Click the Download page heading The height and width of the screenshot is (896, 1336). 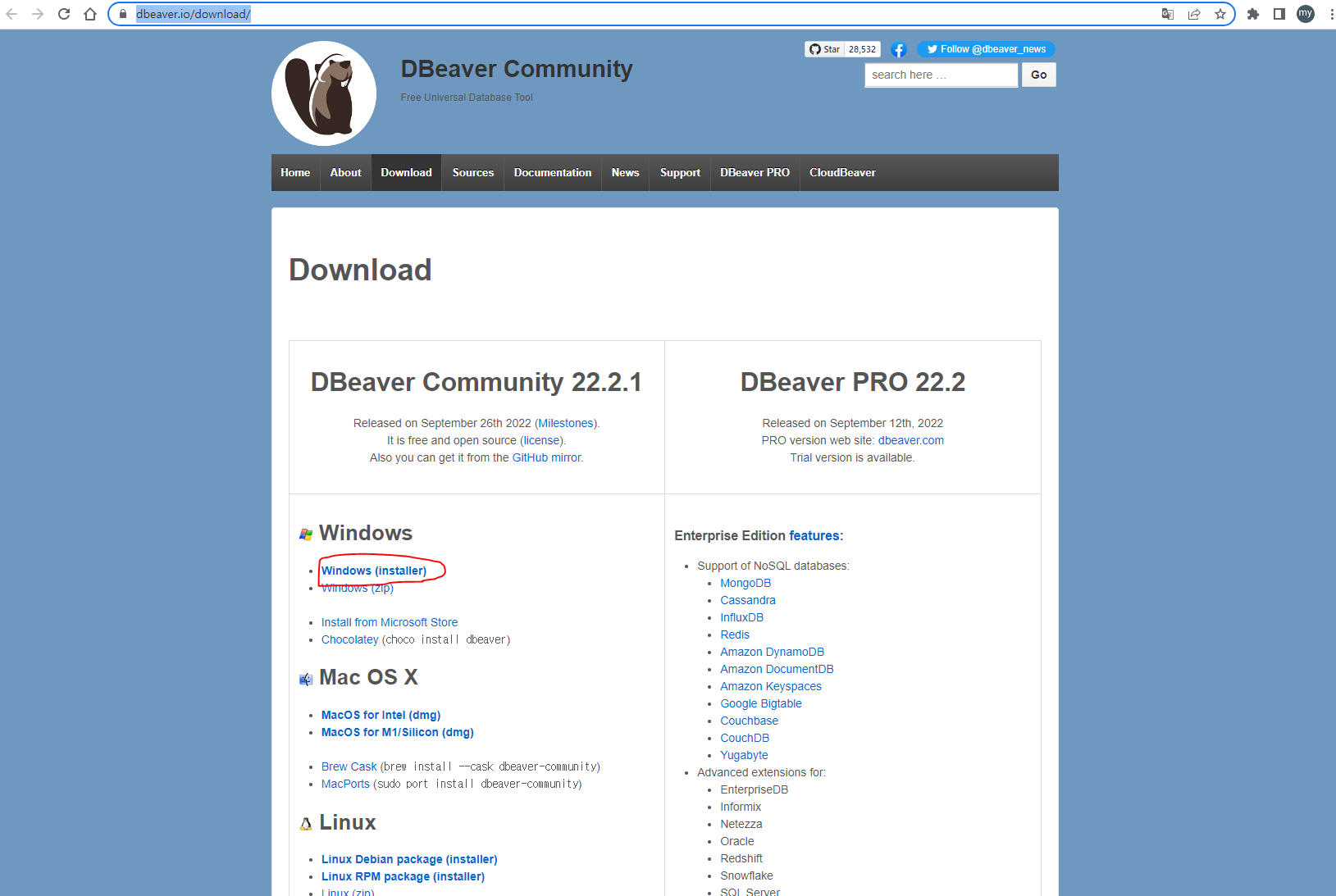(x=360, y=270)
